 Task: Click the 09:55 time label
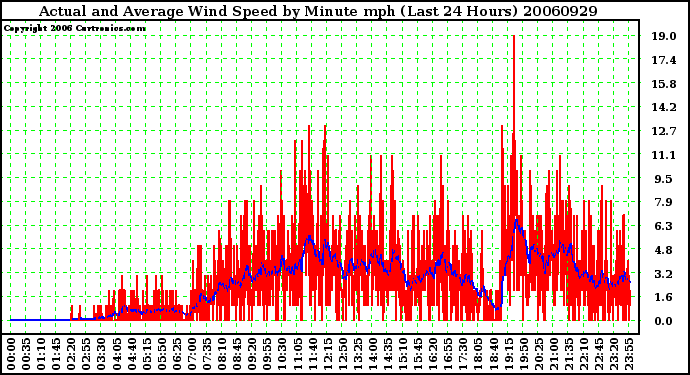click(x=267, y=354)
